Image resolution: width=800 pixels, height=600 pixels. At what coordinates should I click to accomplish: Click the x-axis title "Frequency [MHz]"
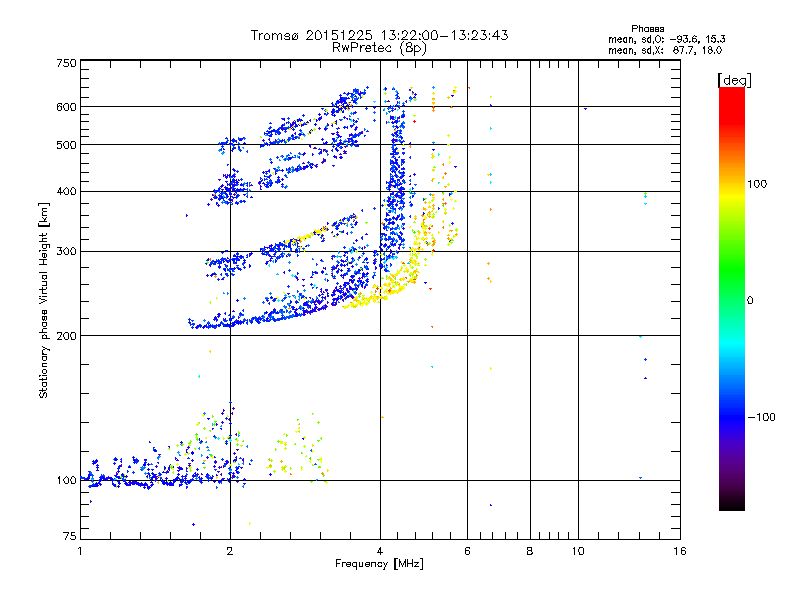coord(379,564)
